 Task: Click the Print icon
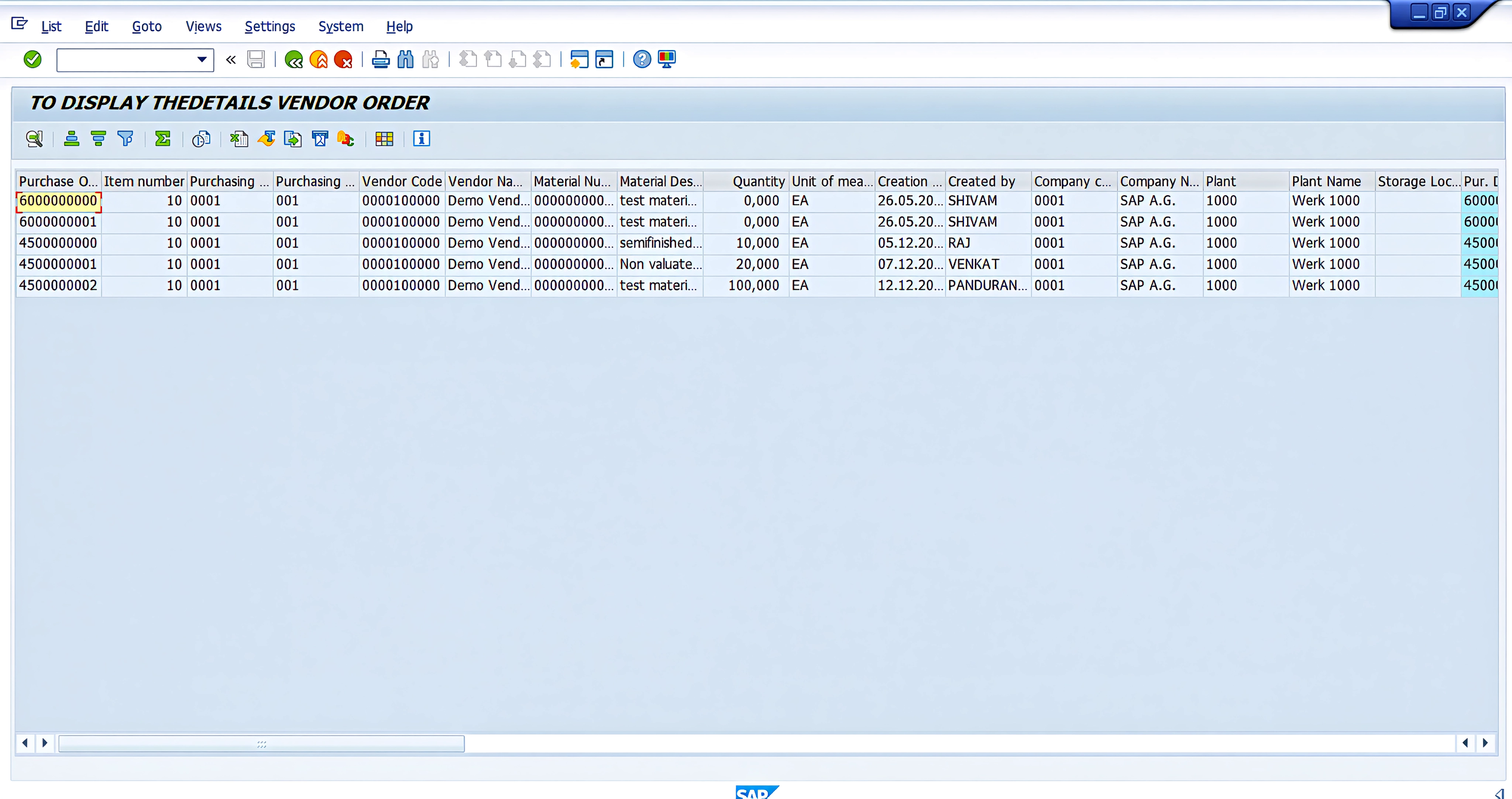pos(380,59)
